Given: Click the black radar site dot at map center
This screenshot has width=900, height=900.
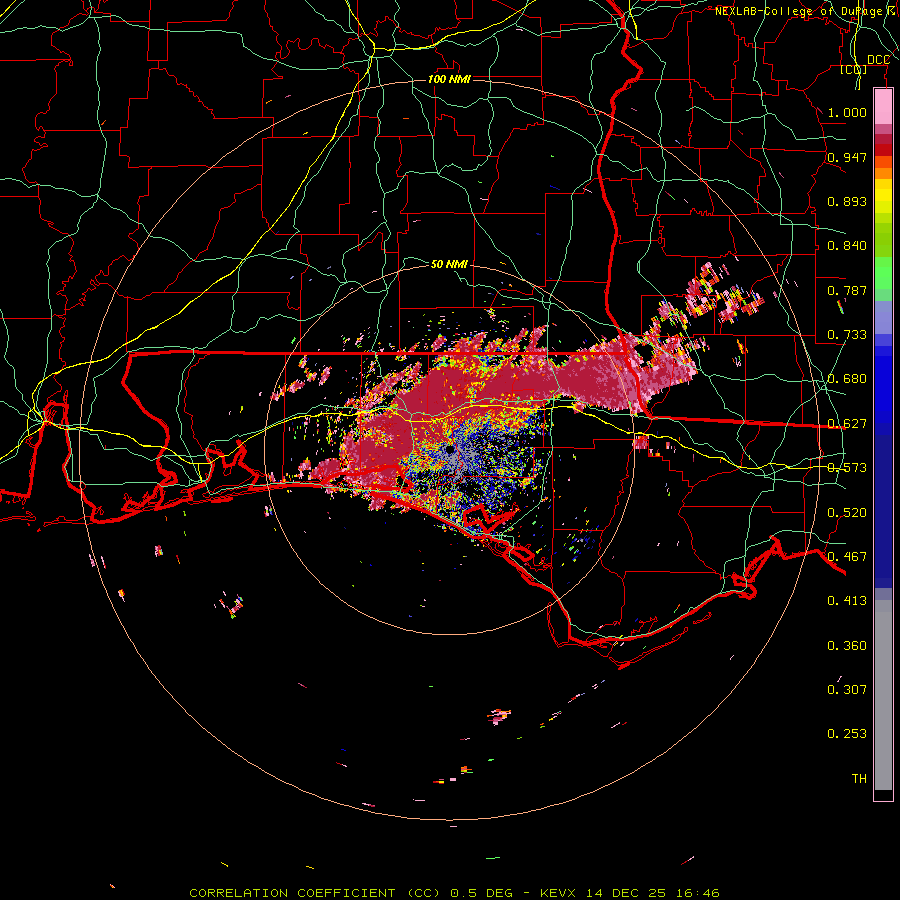Looking at the screenshot, I should [x=449, y=449].
